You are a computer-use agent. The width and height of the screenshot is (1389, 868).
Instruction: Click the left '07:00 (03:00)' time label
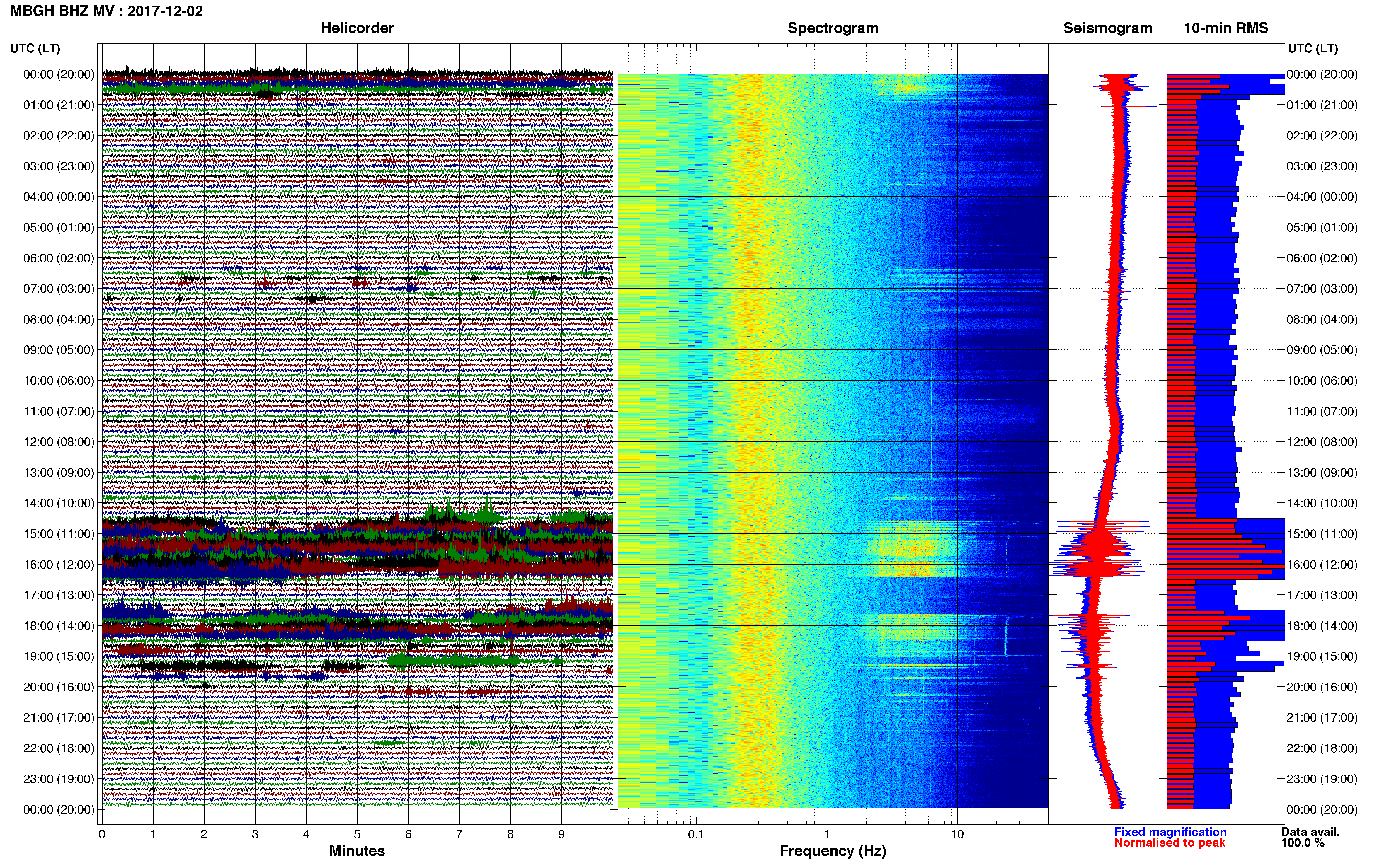[x=59, y=289]
